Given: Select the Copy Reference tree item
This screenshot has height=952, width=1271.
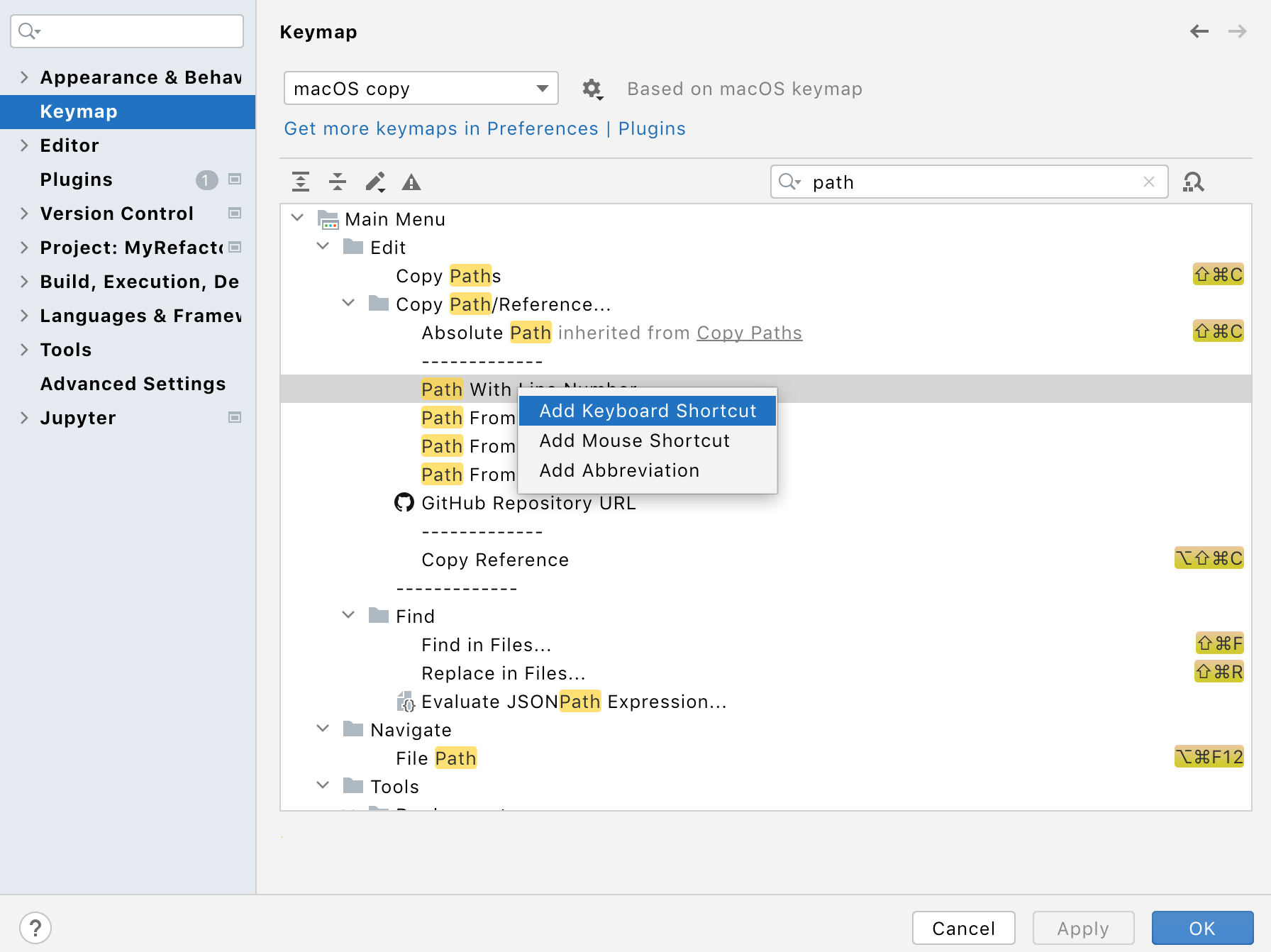Looking at the screenshot, I should click(x=495, y=560).
